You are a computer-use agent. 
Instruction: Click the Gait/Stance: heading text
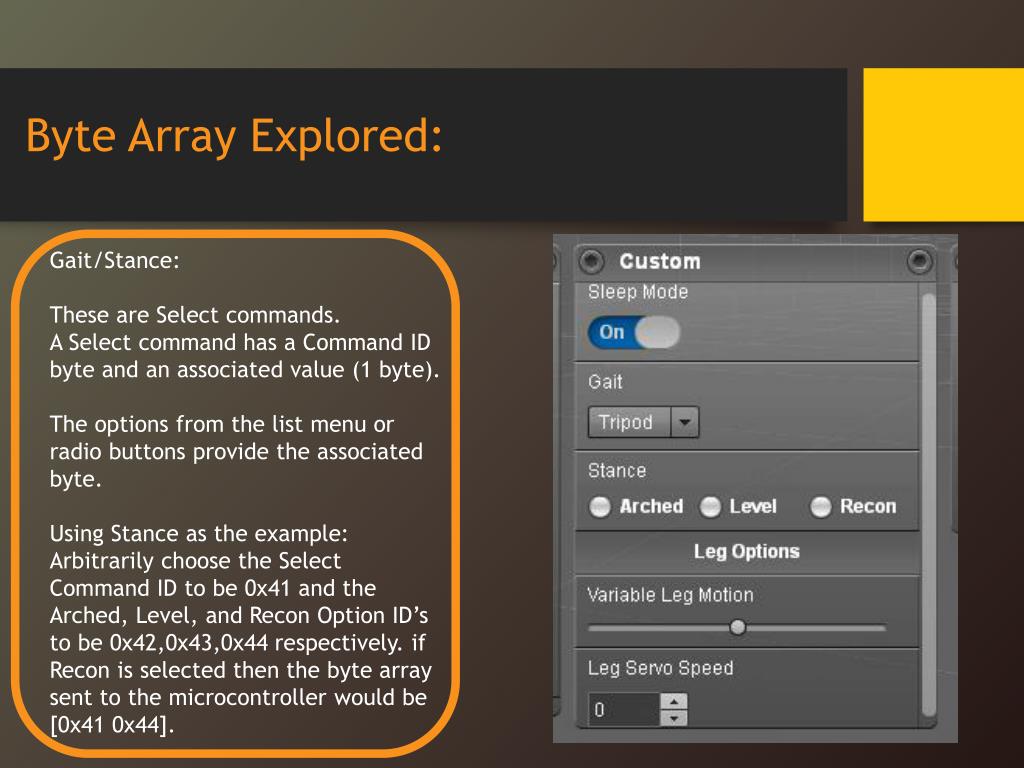(114, 260)
